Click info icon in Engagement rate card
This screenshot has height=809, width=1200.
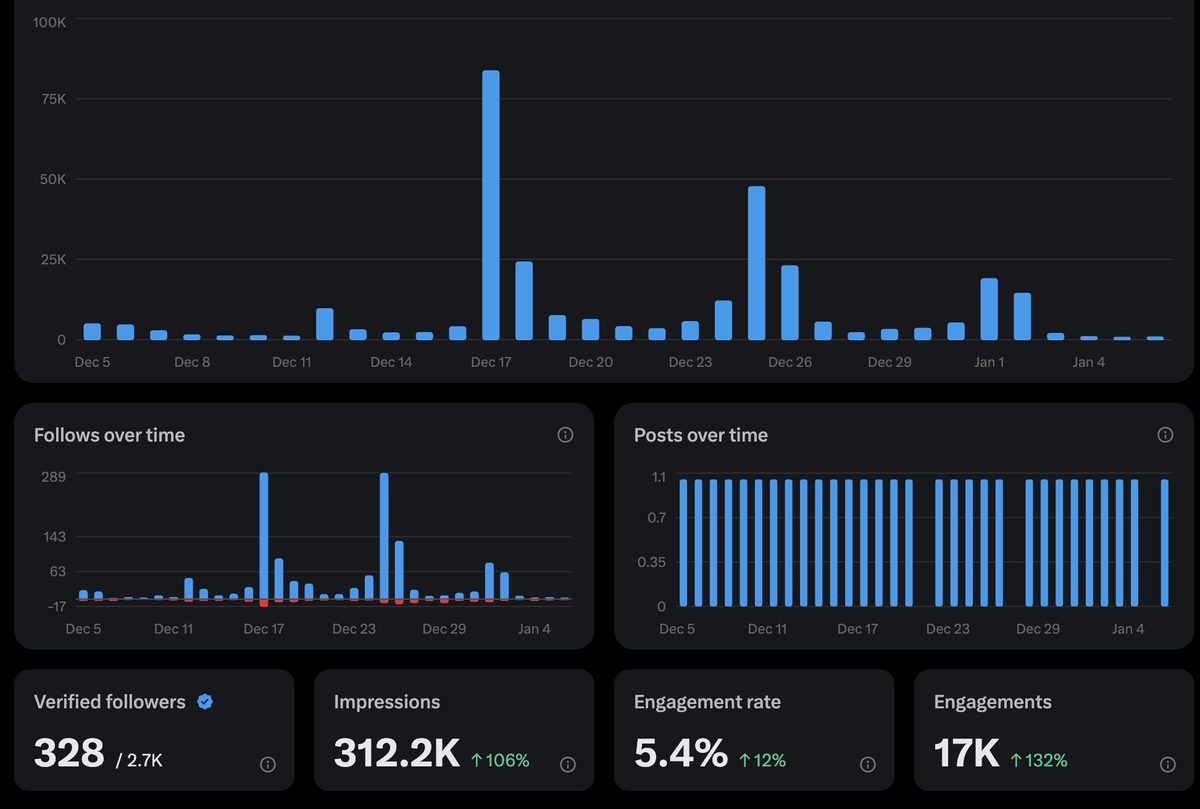[868, 764]
